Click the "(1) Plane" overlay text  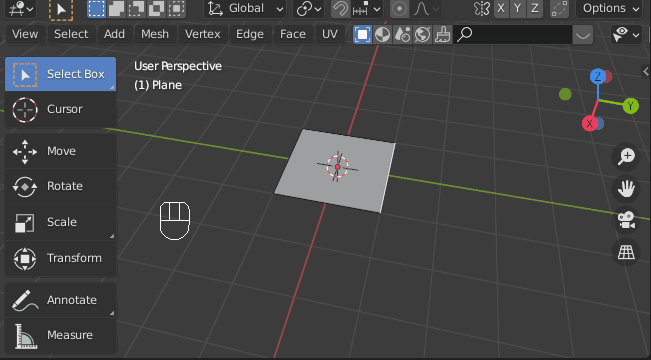[158, 85]
